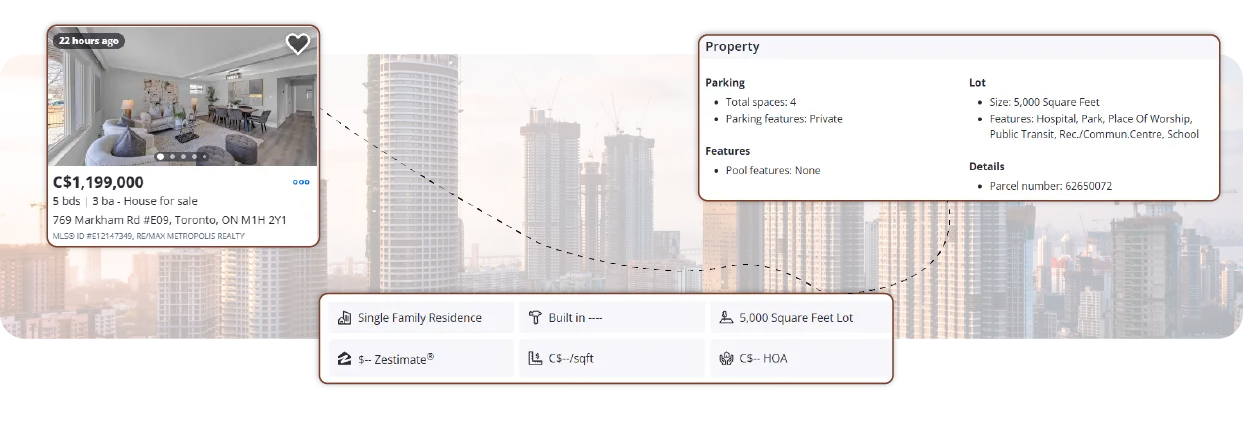Click the Lot section heading
This screenshot has height=439, width=1244.
point(977,83)
